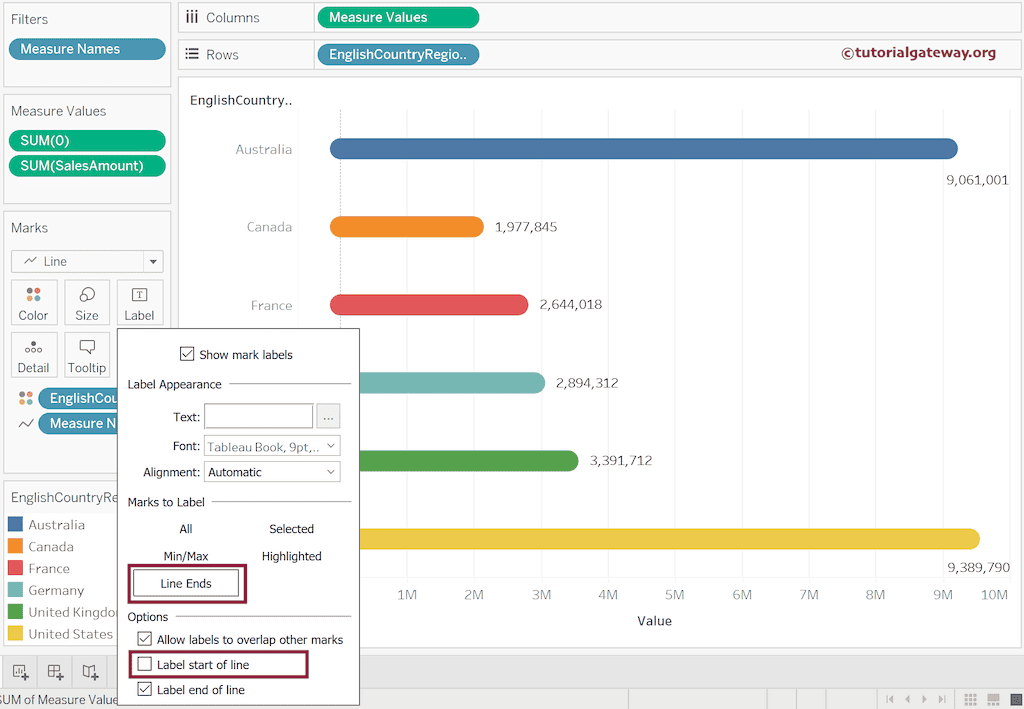Click the Australia blue legend swatch
This screenshot has width=1024, height=709.
click(16, 524)
